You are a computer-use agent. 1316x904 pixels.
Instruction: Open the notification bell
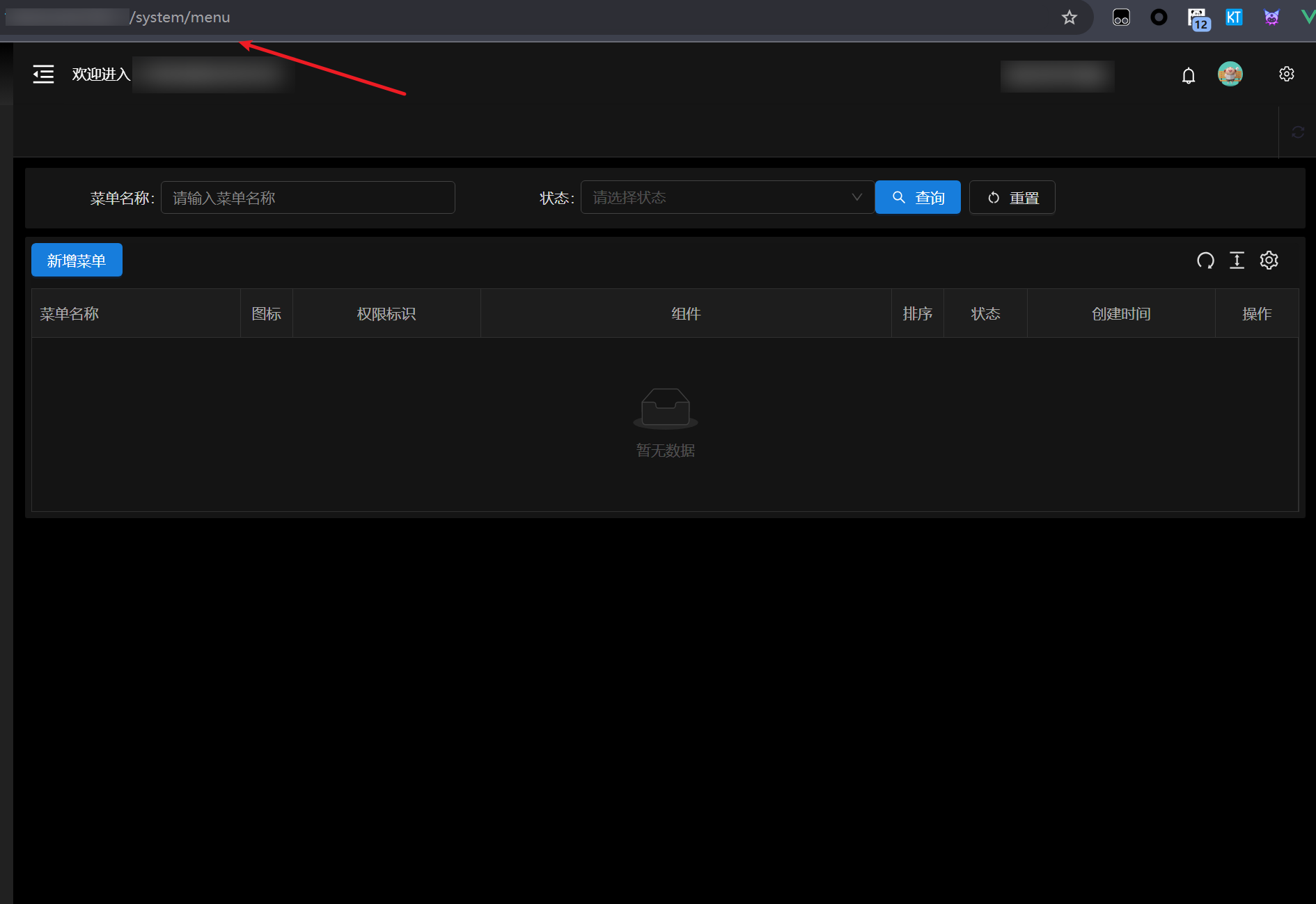(1188, 75)
